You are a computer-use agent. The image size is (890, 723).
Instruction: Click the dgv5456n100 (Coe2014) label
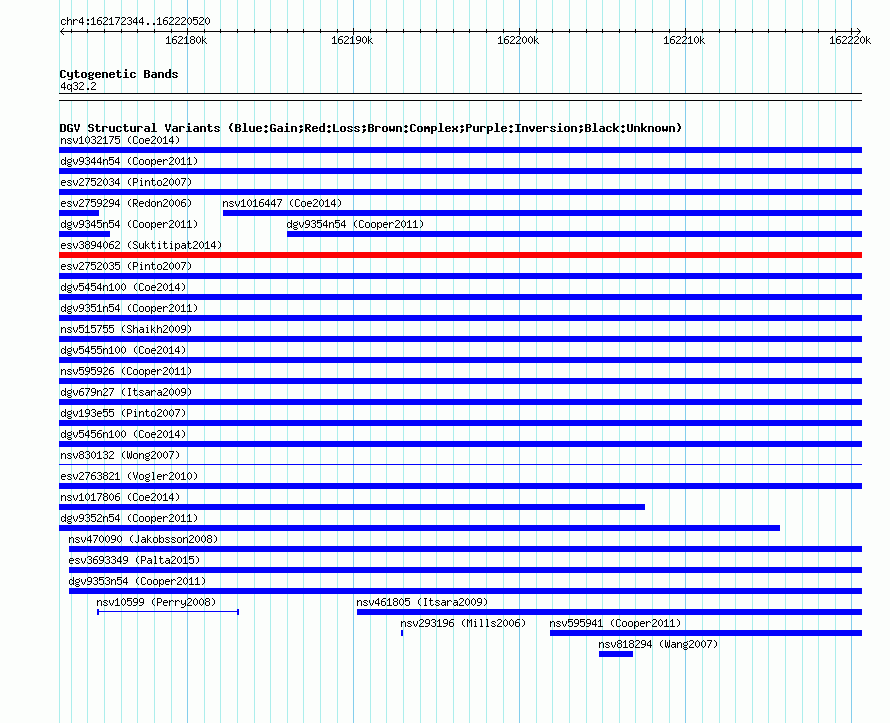point(123,434)
